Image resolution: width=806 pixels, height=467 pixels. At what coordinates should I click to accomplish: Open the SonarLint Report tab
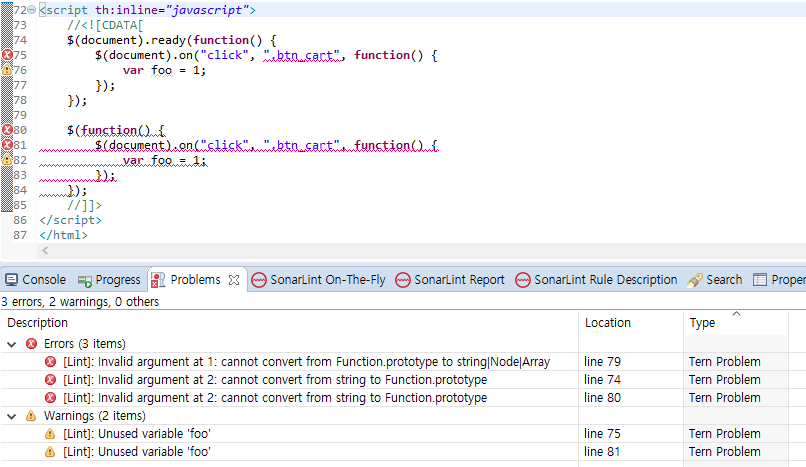point(450,280)
